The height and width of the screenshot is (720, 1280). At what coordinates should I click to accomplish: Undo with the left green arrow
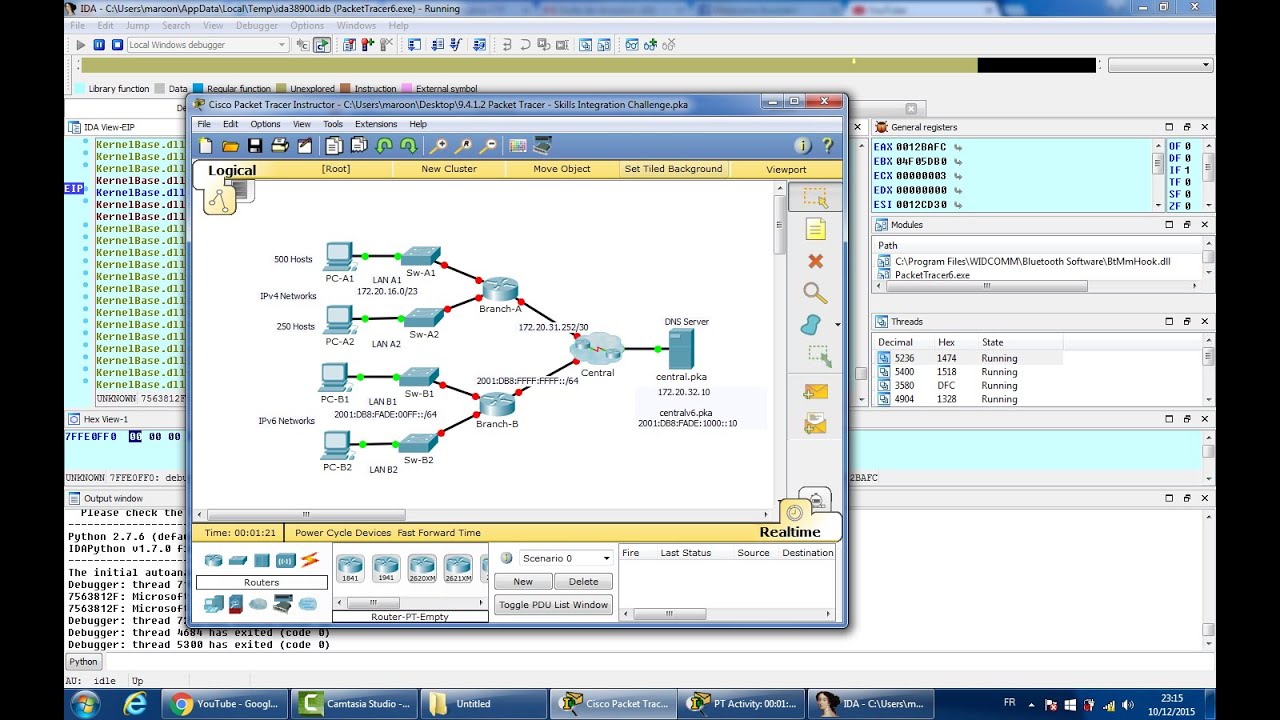[384, 146]
